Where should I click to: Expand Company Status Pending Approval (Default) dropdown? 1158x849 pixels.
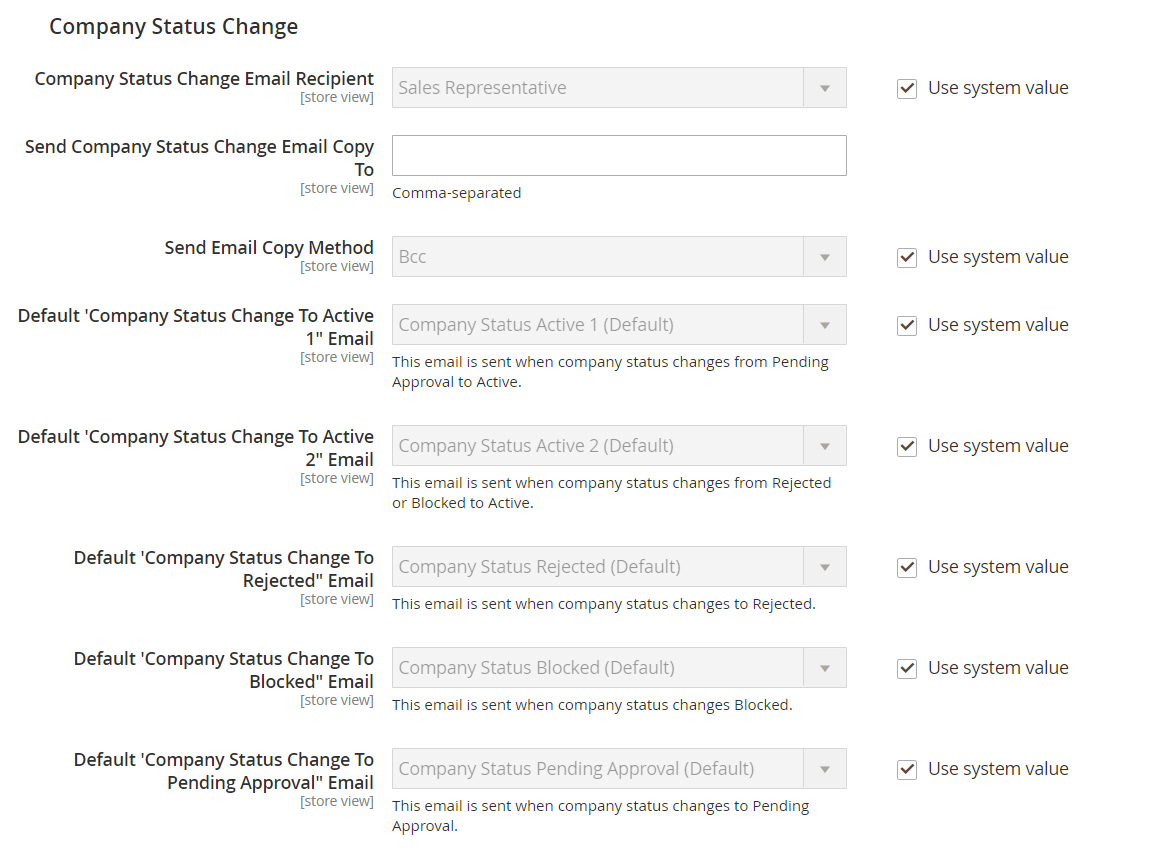(619, 769)
